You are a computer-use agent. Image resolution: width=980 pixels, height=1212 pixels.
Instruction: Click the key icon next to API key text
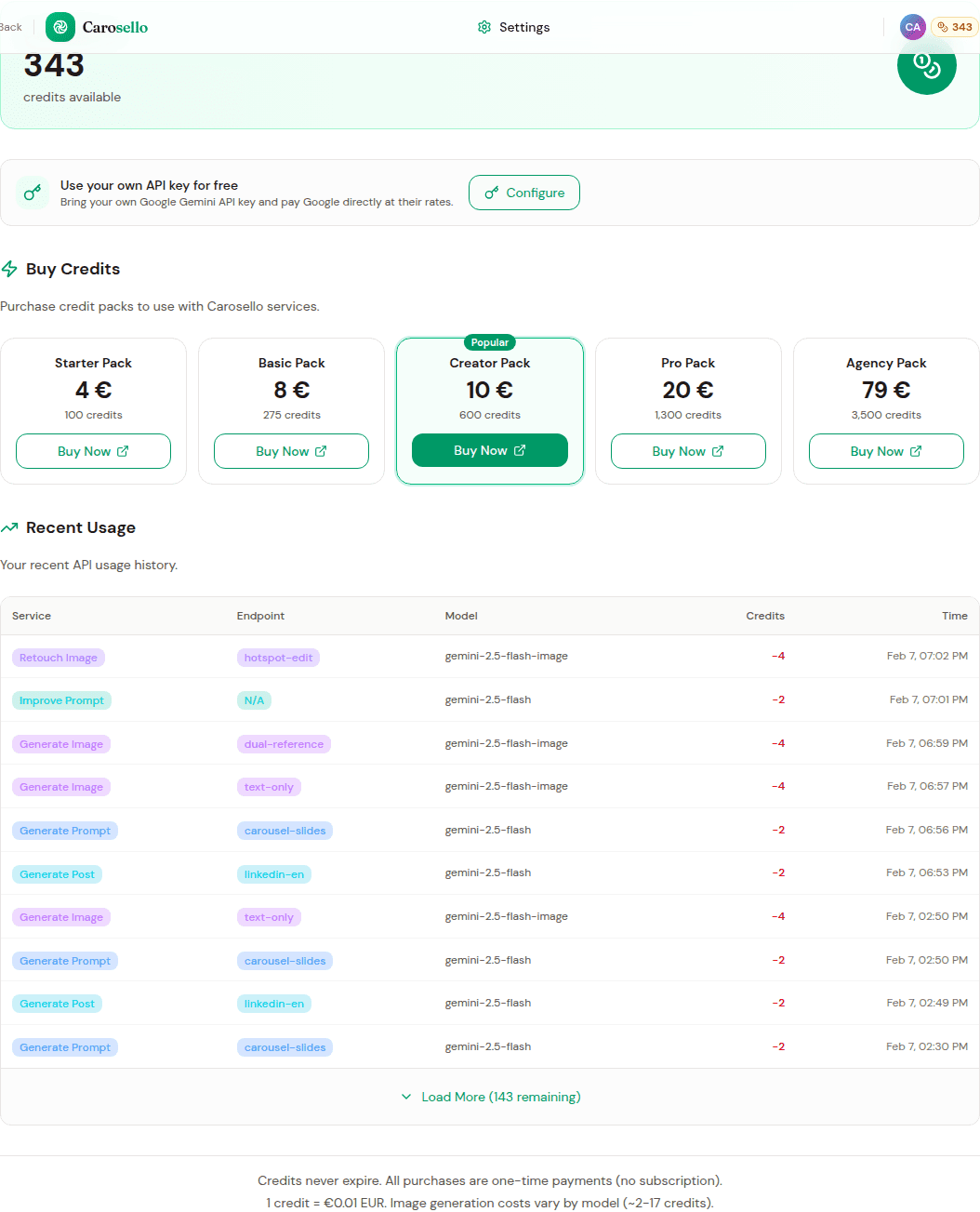pos(33,193)
